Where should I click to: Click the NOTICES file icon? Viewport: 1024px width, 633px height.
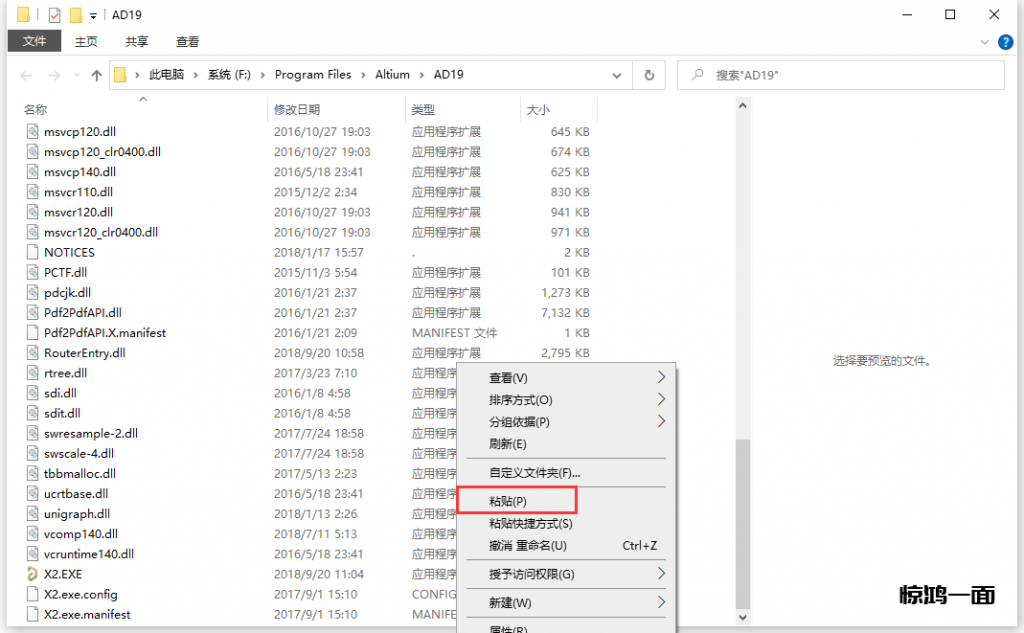(33, 252)
